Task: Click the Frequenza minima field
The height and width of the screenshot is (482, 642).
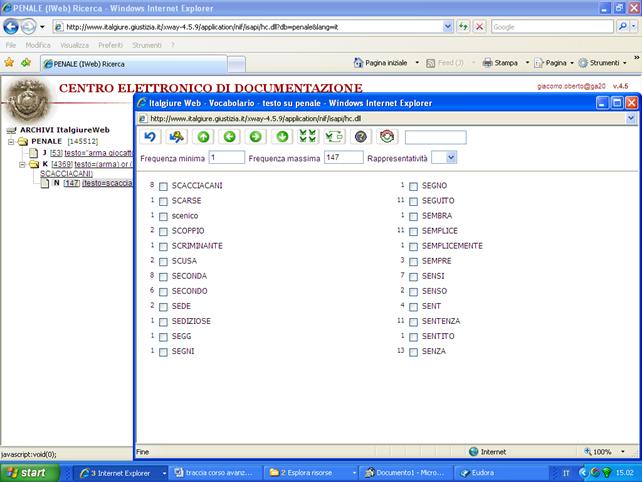Action: click(226, 157)
